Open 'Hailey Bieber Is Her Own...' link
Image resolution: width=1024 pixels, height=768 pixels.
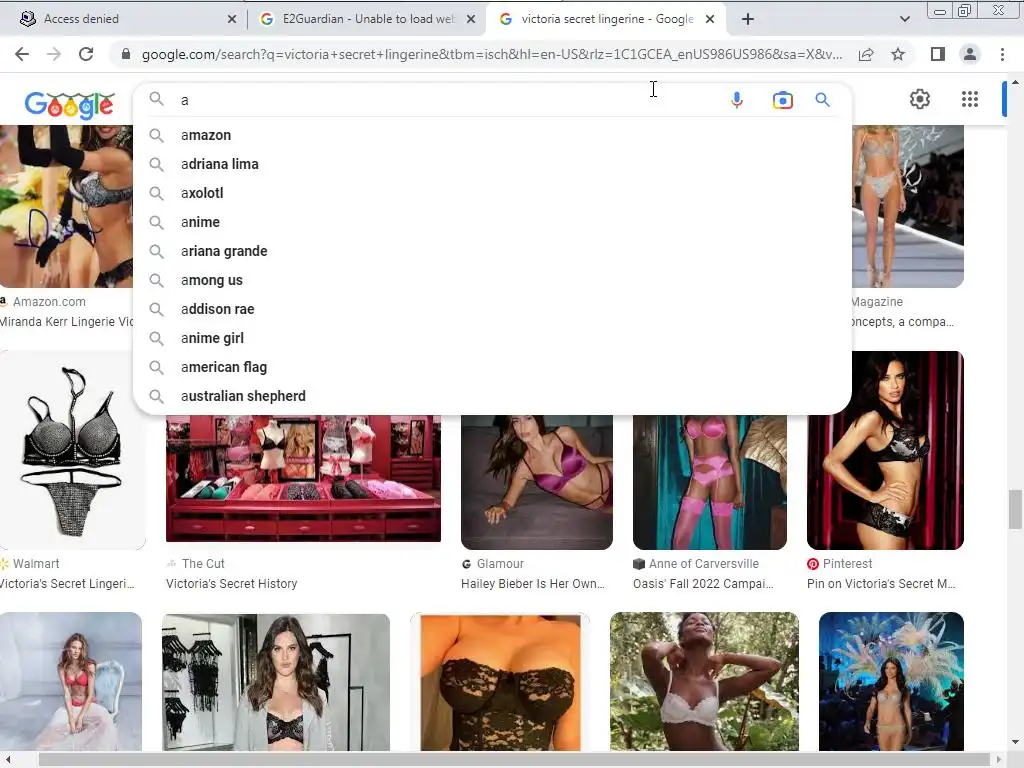point(533,584)
